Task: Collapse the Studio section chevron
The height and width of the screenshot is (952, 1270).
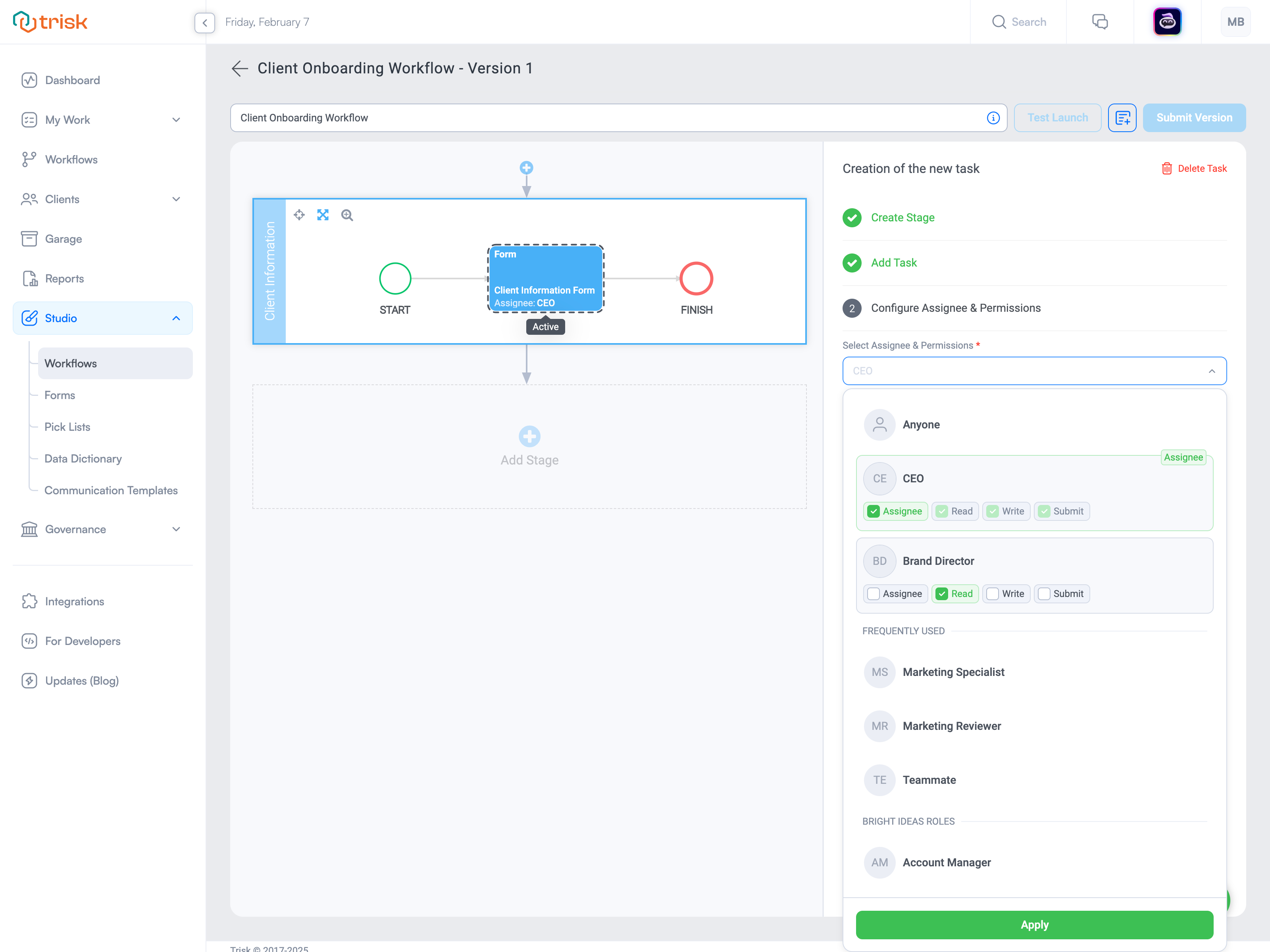Action: (x=176, y=318)
